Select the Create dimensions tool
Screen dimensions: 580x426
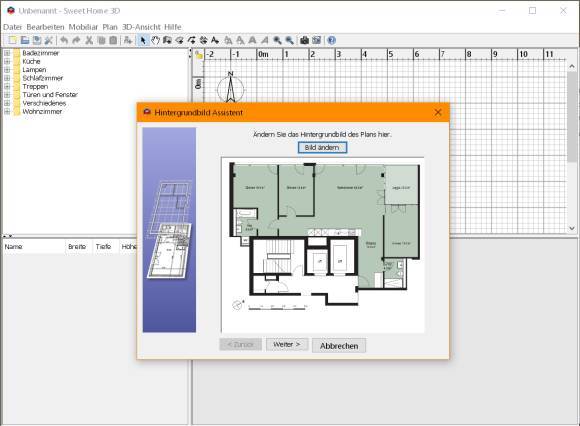coord(203,40)
